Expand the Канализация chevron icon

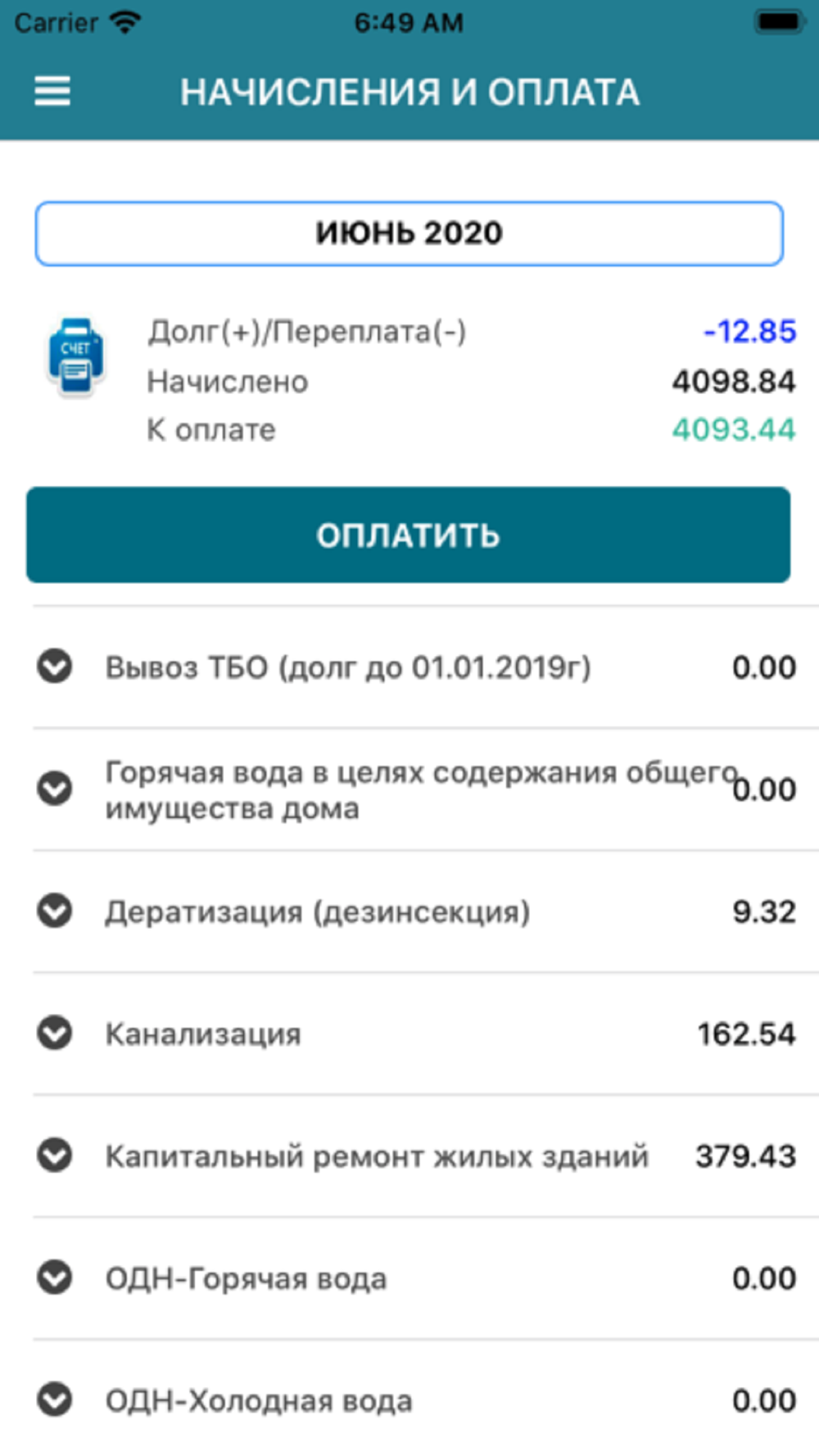coord(55,1033)
